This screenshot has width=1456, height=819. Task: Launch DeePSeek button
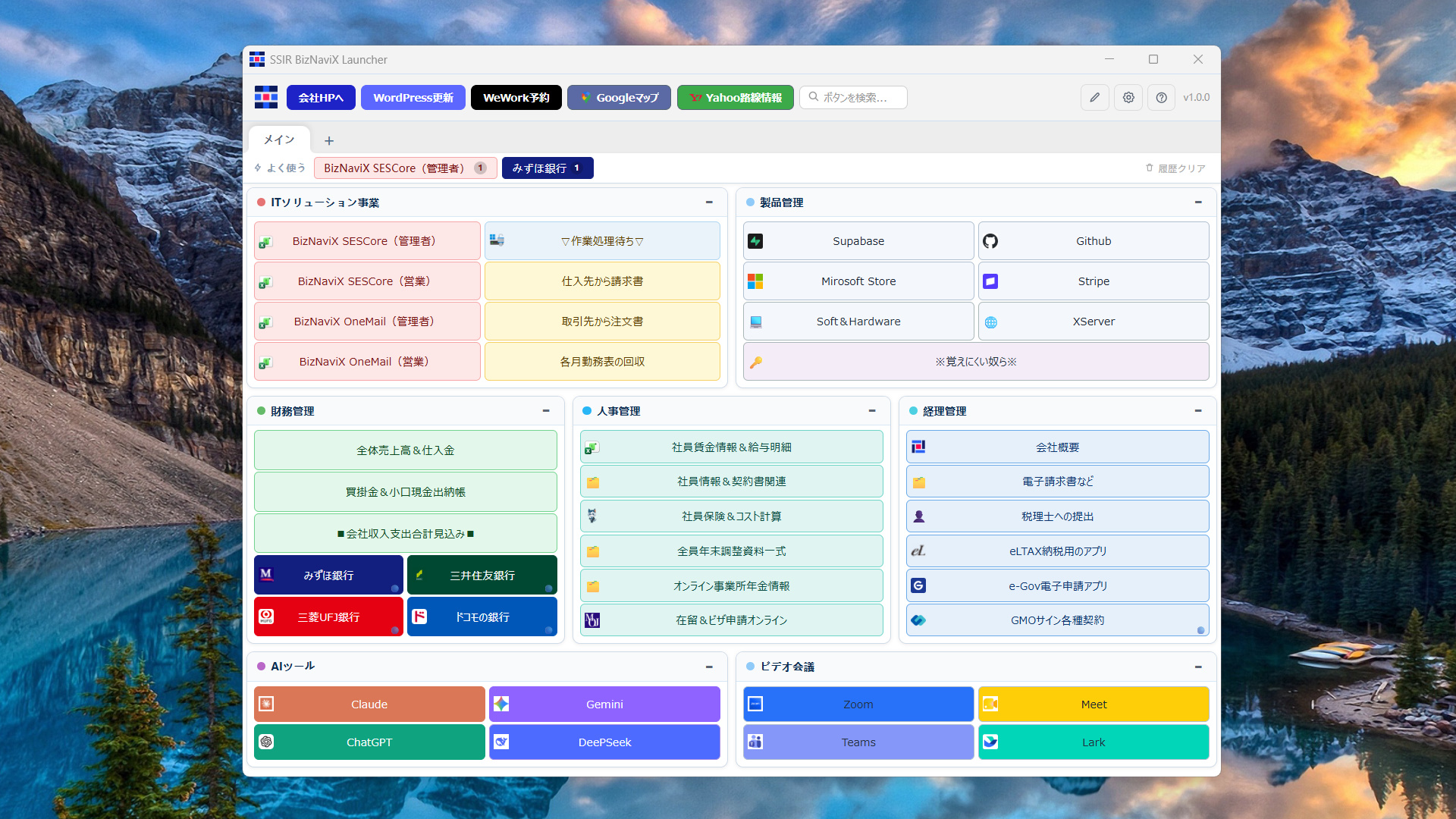(x=604, y=742)
